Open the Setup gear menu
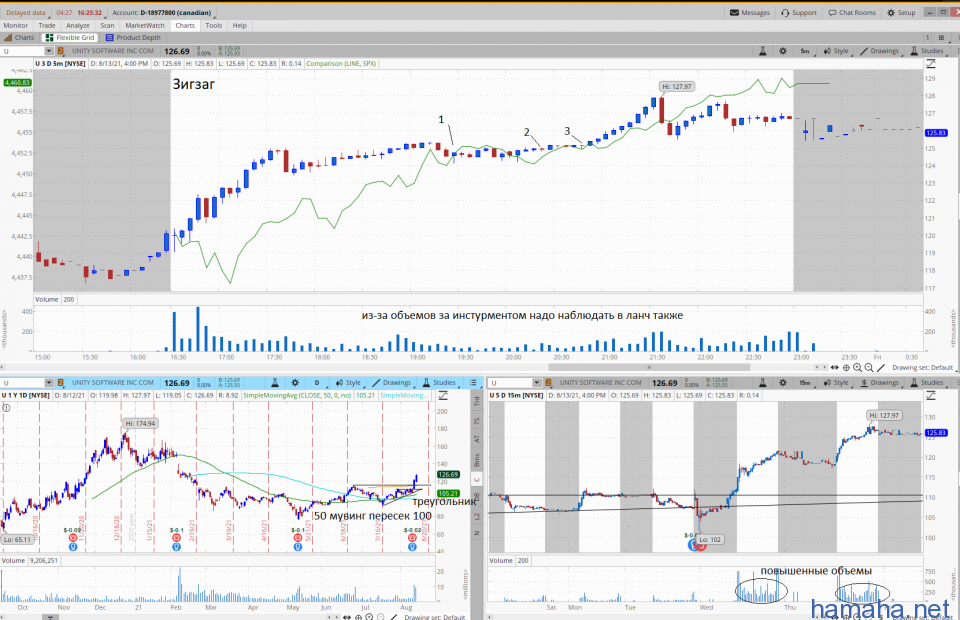The image size is (960, 620). pyautogui.click(x=901, y=12)
